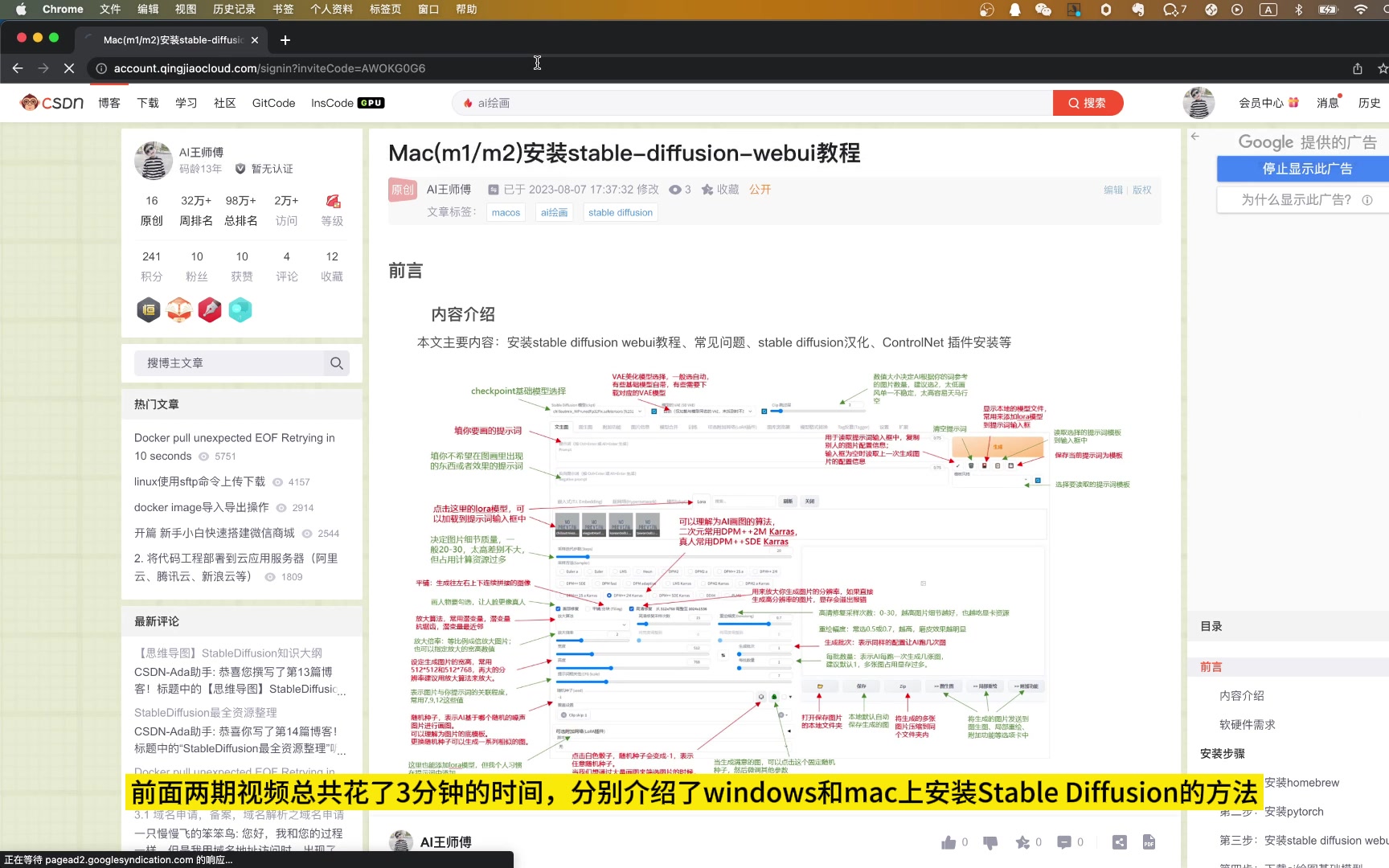Viewport: 1389px width, 868px height.
Task: Expand the 前言 section in table of contents
Action: pyautogui.click(x=1211, y=667)
